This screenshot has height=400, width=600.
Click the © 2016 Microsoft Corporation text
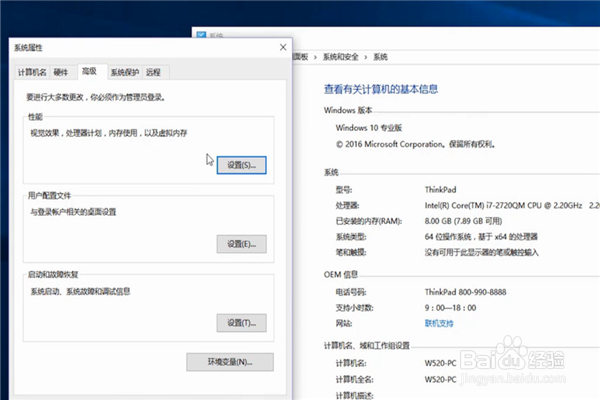click(x=416, y=144)
